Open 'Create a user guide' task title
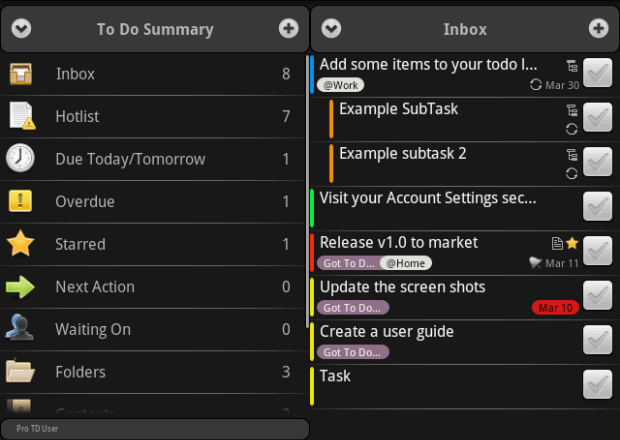The width and height of the screenshot is (620, 440). 386,332
